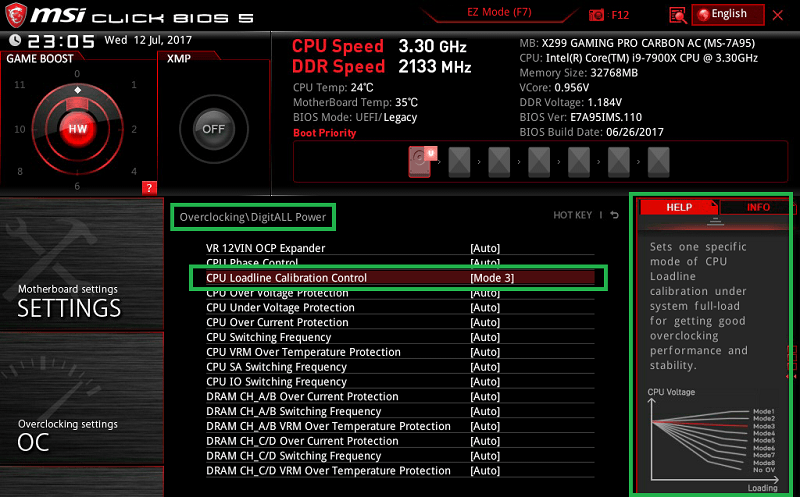The image size is (800, 497).
Task: Click the clock icon beside the time
Action: tap(15, 40)
